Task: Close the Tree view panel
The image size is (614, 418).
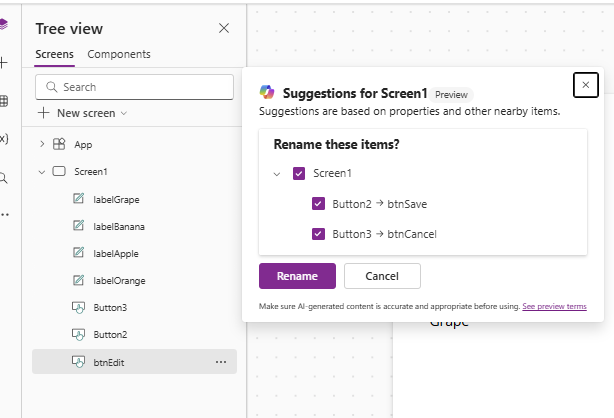Action: tap(224, 28)
